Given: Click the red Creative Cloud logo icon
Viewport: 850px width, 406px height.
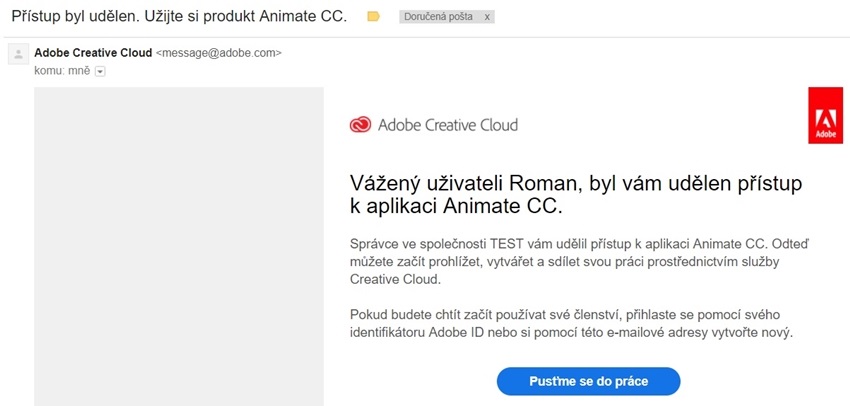Looking at the screenshot, I should coord(360,125).
